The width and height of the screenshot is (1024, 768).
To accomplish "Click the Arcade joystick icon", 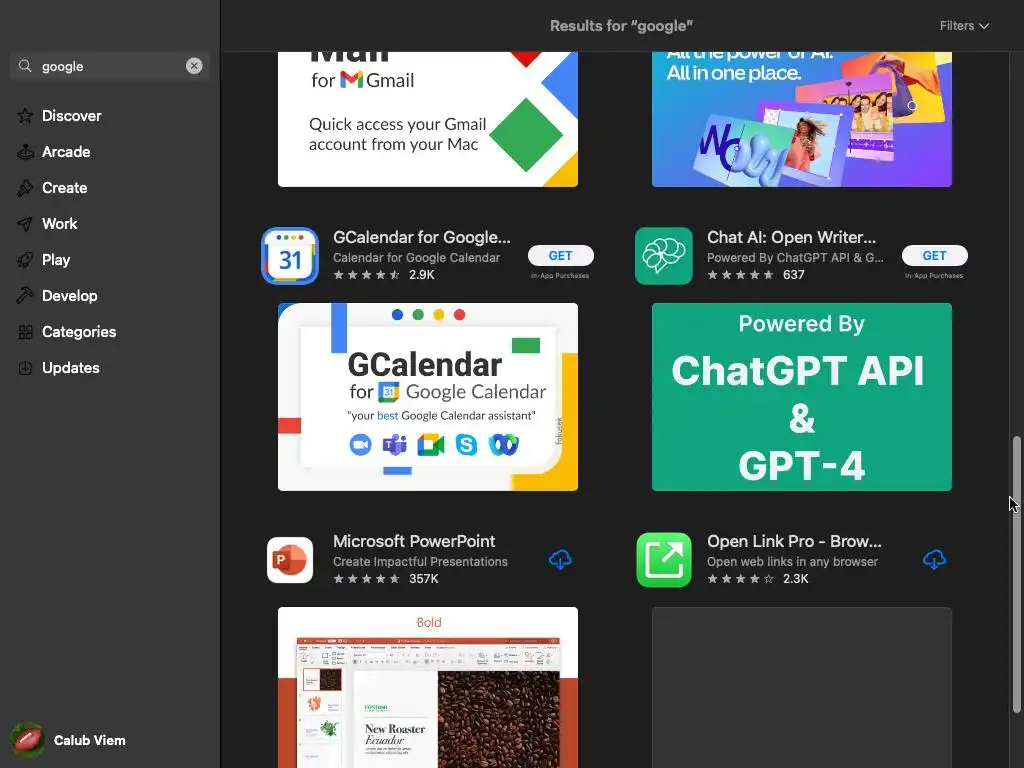I will tap(25, 152).
